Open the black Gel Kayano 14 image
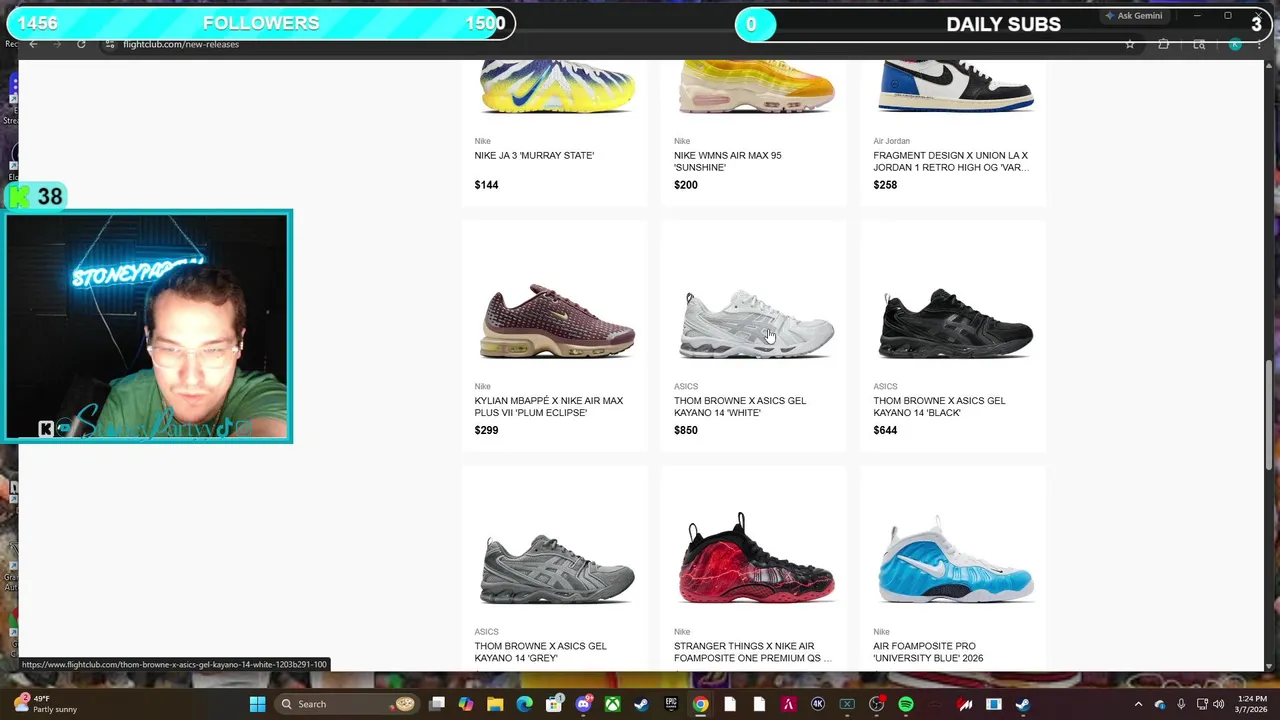 (x=955, y=322)
